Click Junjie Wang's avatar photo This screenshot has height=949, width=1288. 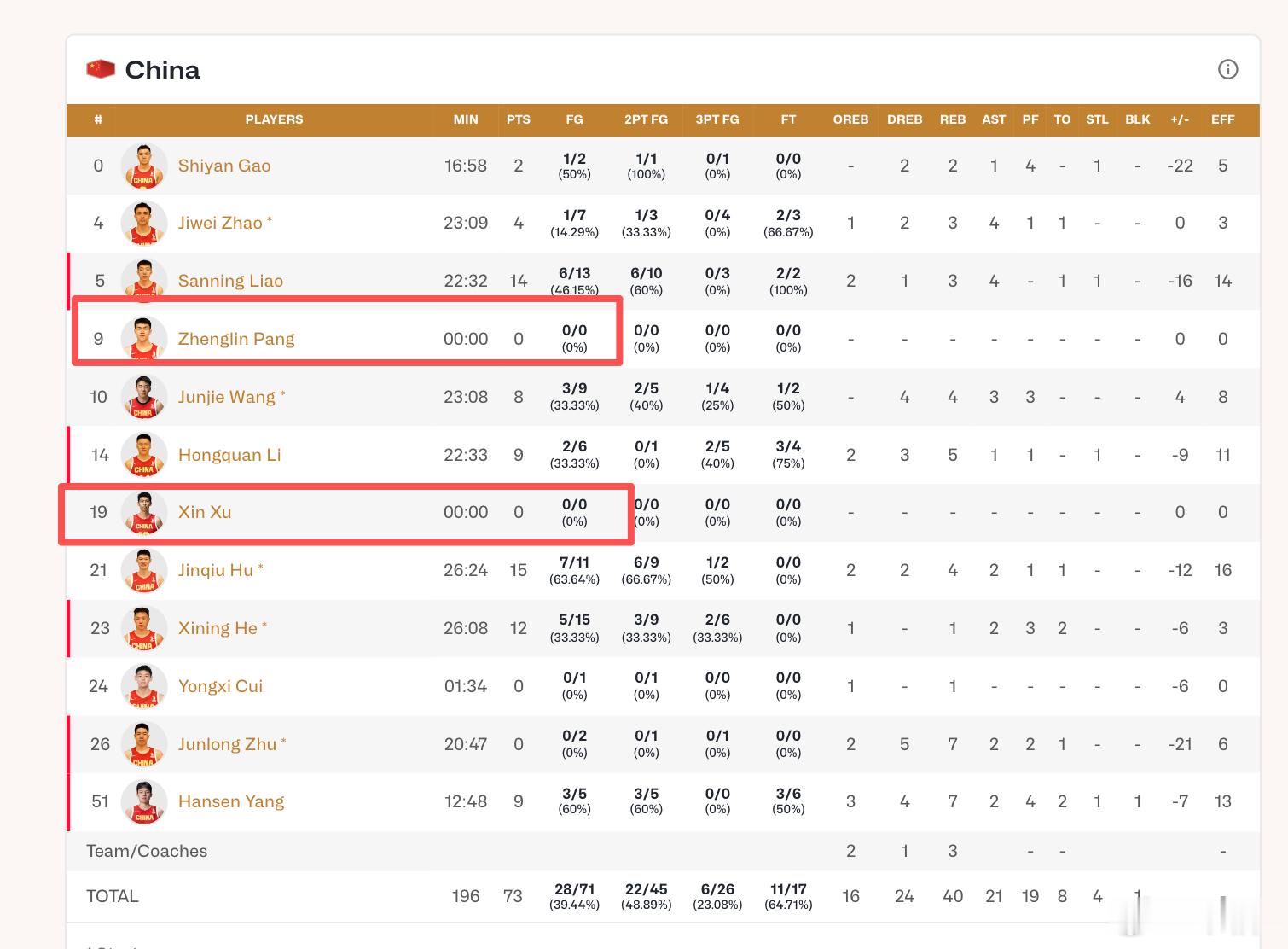[x=143, y=397]
